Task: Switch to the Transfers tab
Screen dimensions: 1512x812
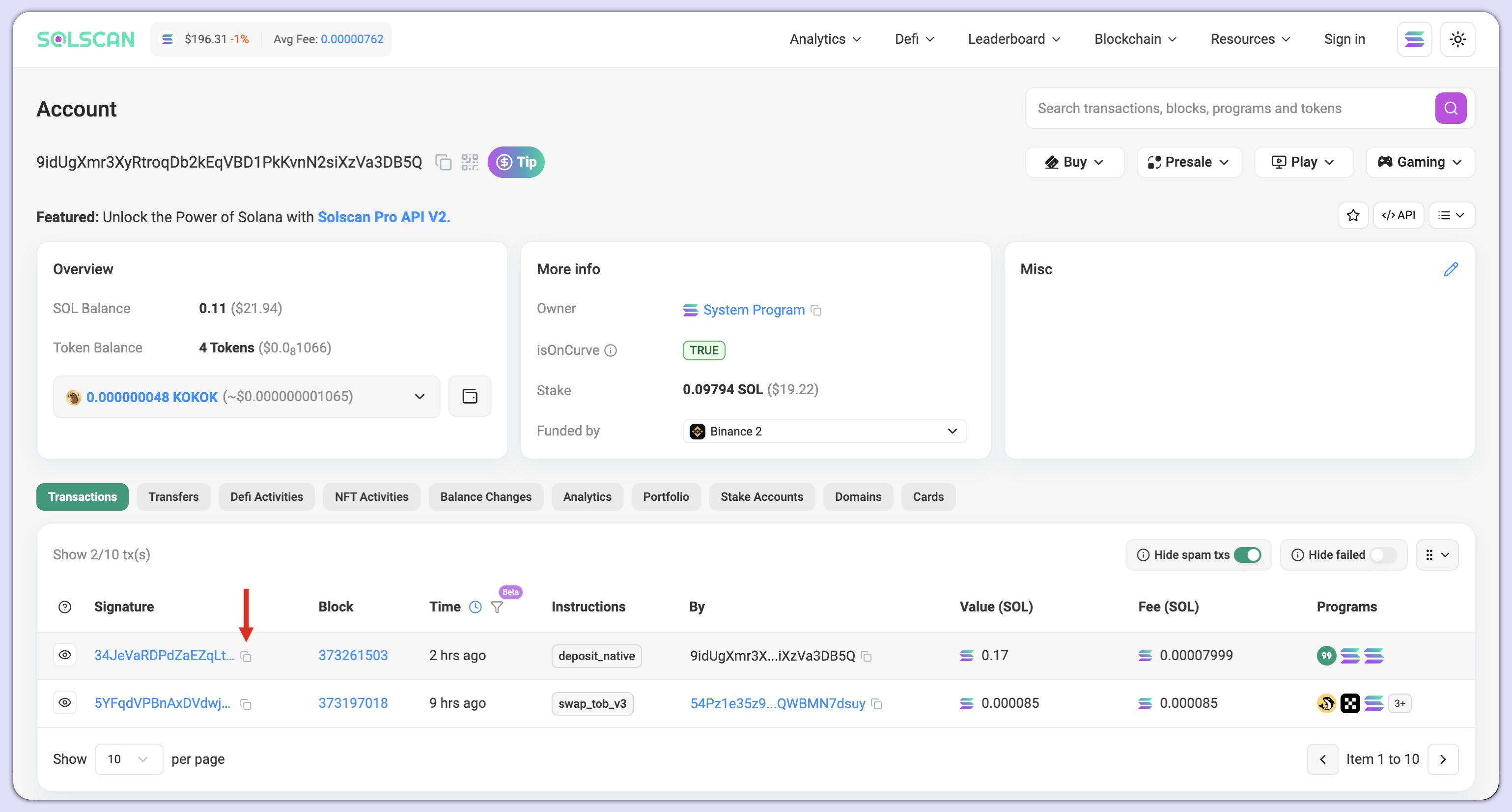Action: click(x=173, y=497)
